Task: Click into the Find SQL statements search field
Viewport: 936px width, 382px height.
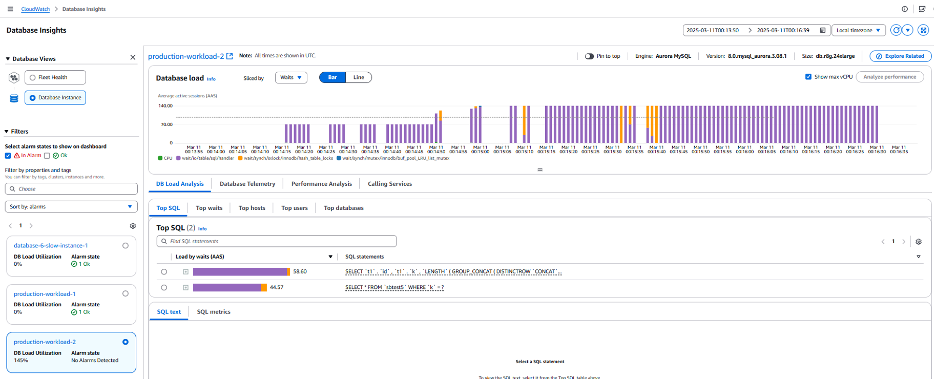Action: click(276, 241)
